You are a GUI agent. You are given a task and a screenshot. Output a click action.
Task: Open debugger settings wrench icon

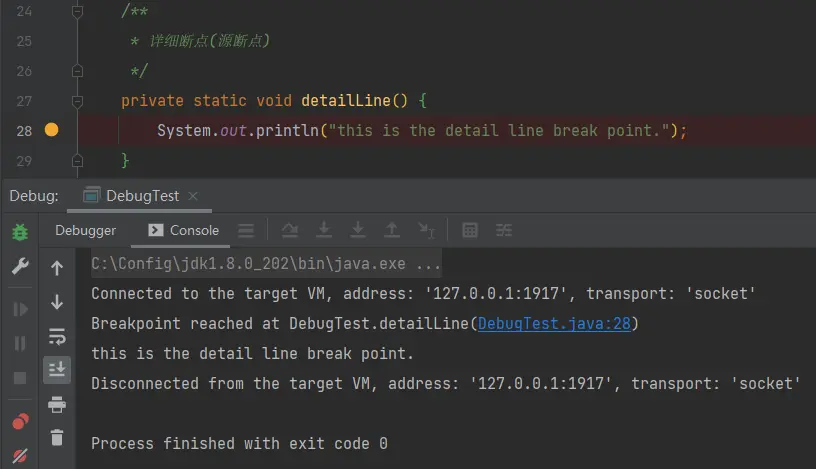[x=20, y=267]
